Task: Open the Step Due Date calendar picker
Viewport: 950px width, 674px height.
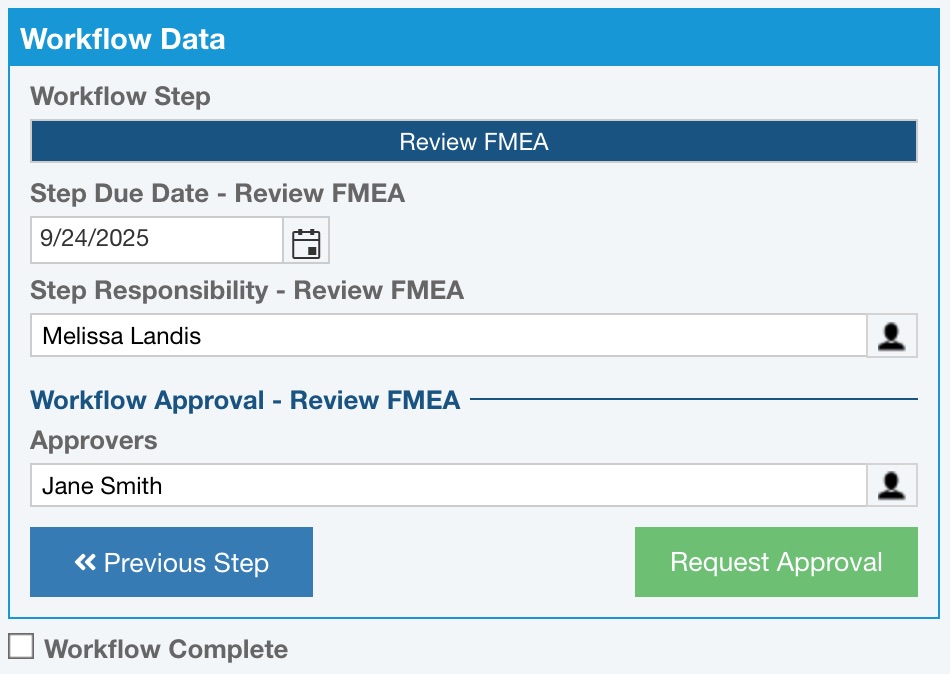Action: point(306,240)
